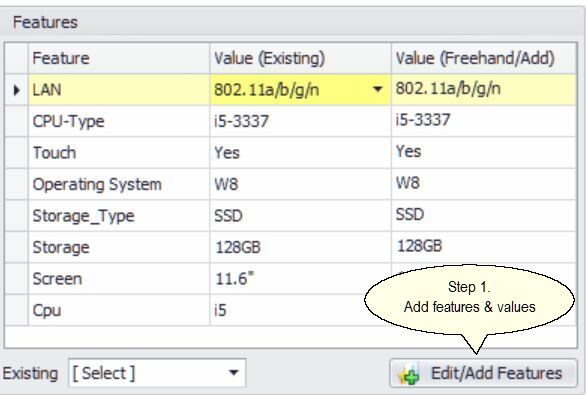Edit freehand value SSD
This screenshot has width=587, height=395.
point(483,216)
